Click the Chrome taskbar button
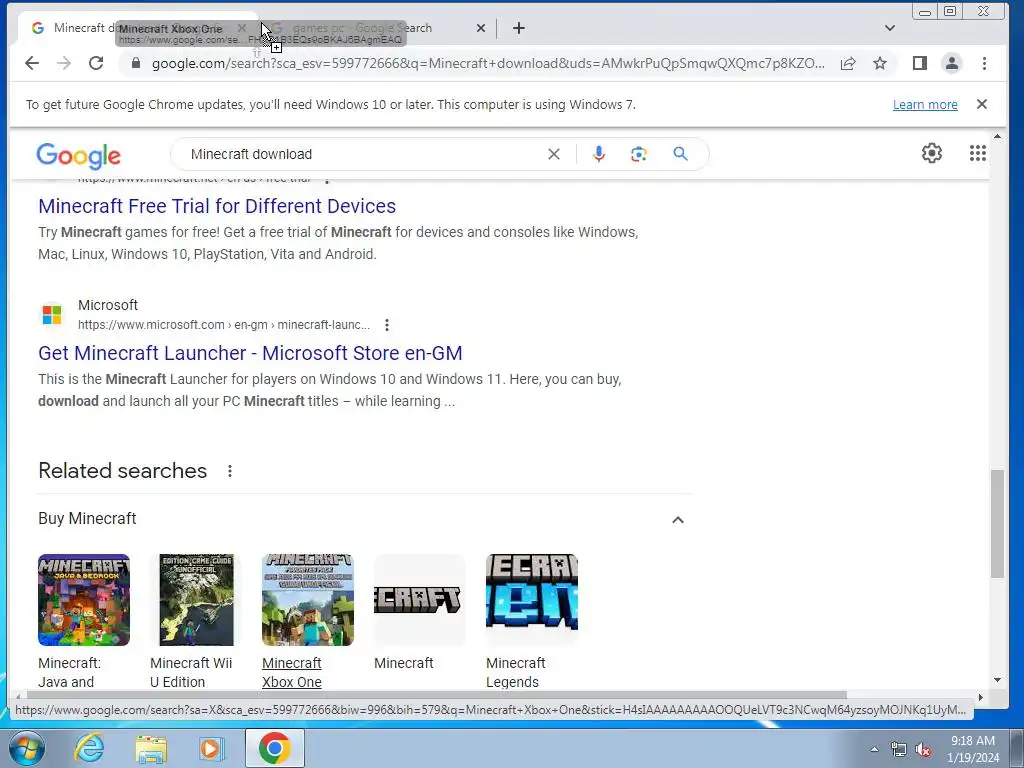1024x768 pixels. click(275, 748)
